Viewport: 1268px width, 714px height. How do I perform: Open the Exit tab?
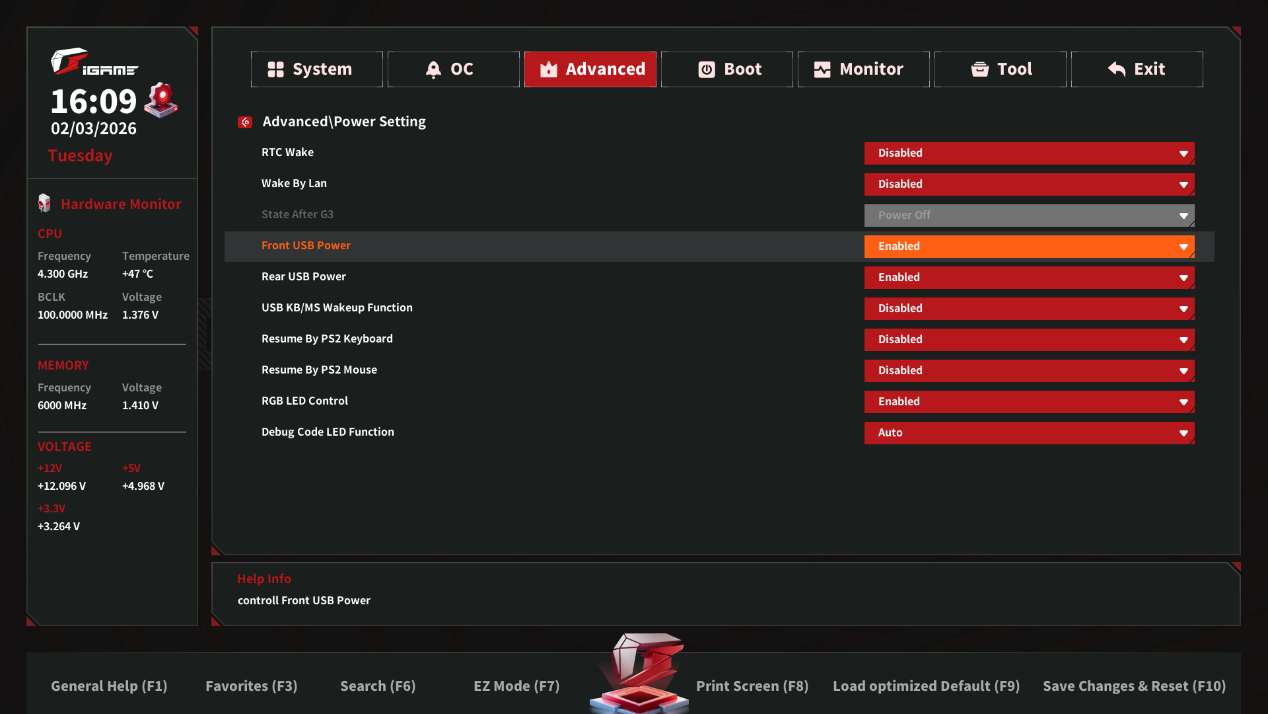1137,69
